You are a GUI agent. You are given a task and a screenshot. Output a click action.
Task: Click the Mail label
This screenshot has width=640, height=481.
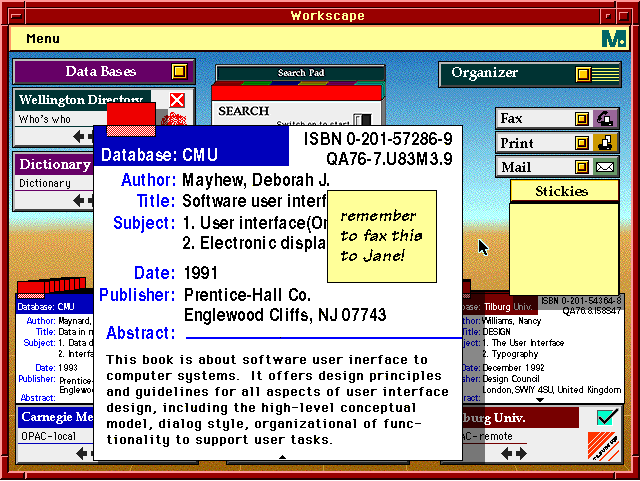click(x=516, y=167)
